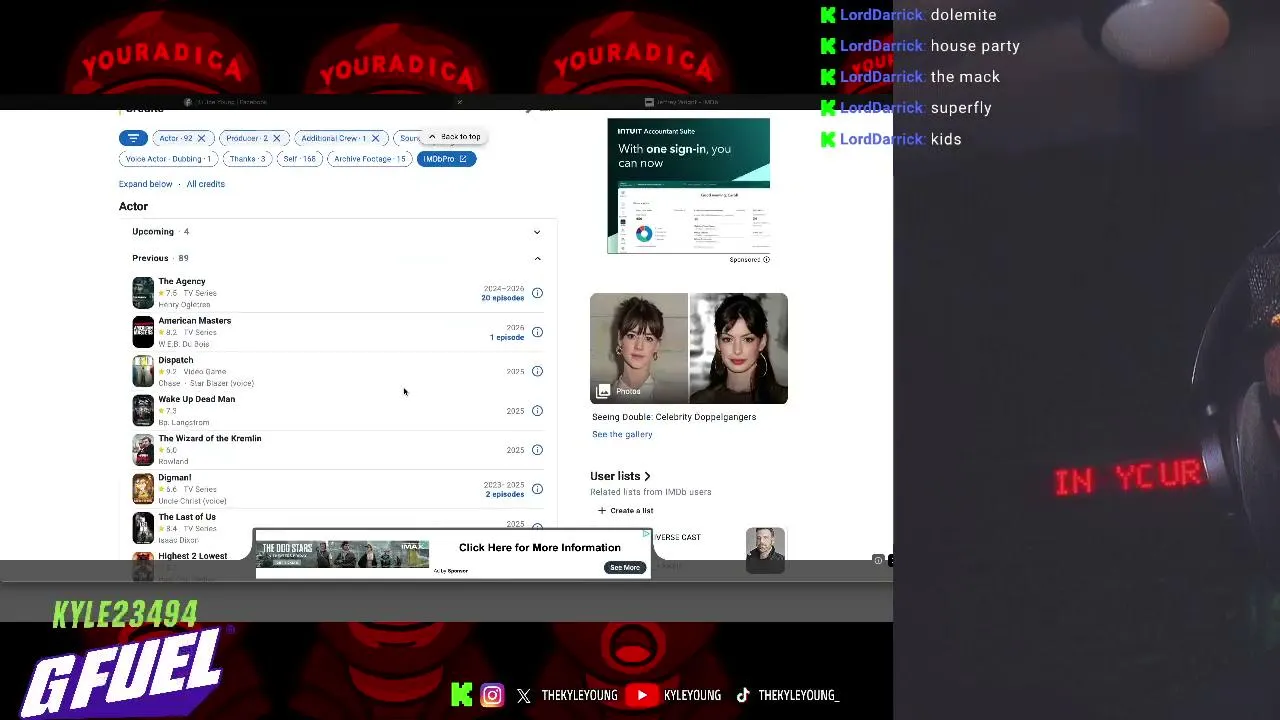Viewport: 1280px width, 720px height.
Task: Open the American Masters title link
Action: (195, 321)
